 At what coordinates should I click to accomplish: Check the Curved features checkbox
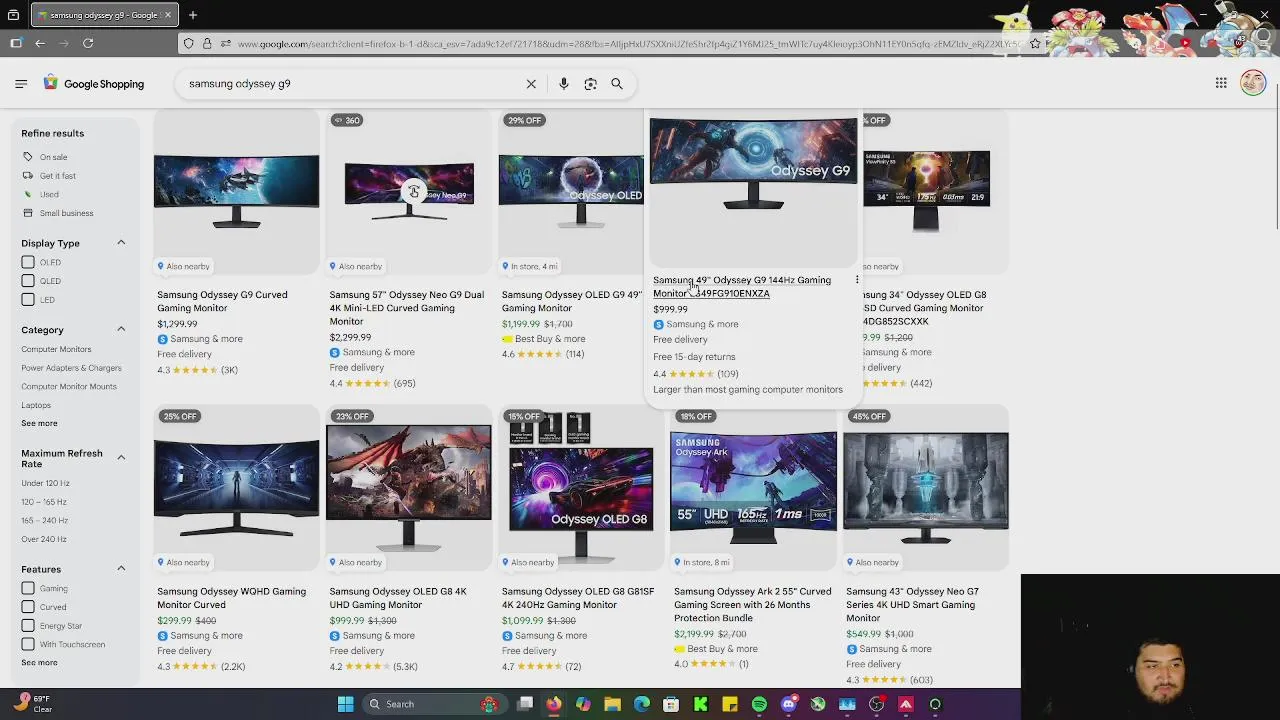(28, 607)
